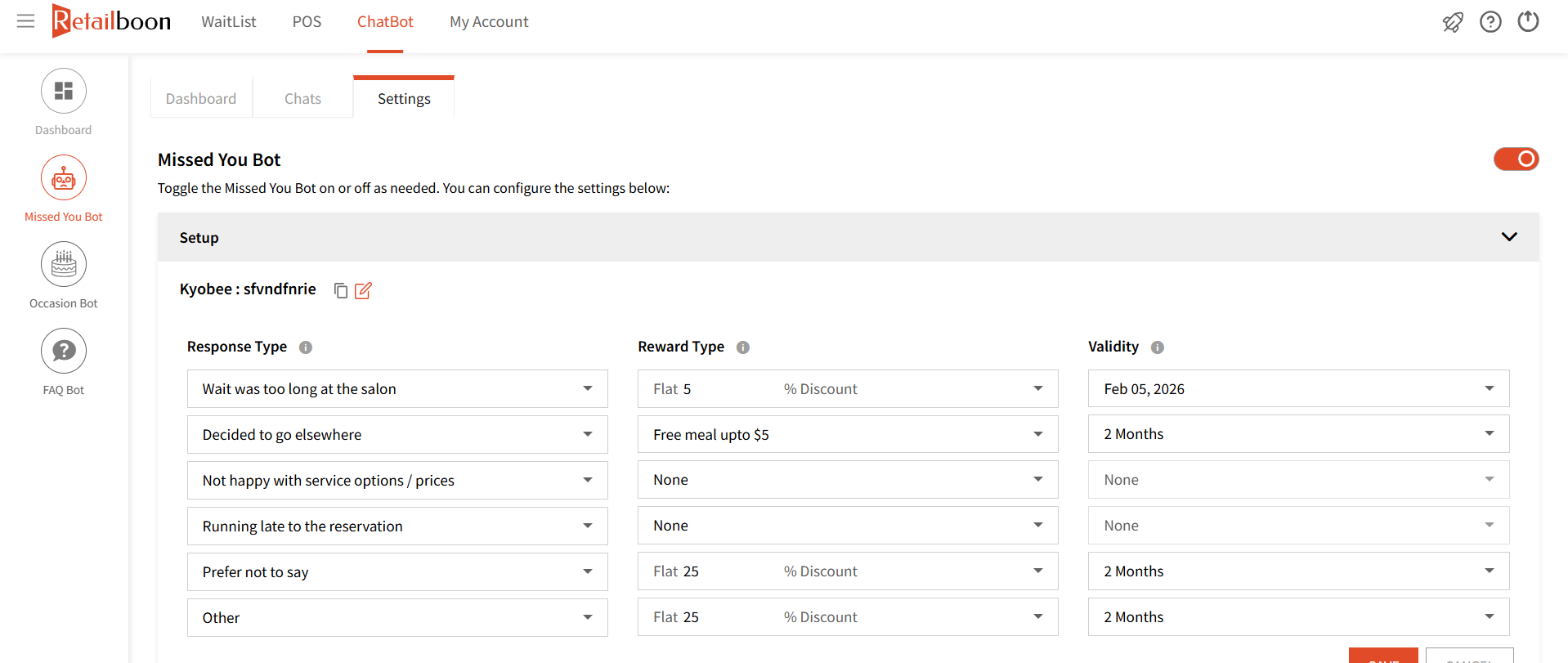Switch to the Chats tab

pos(302,98)
